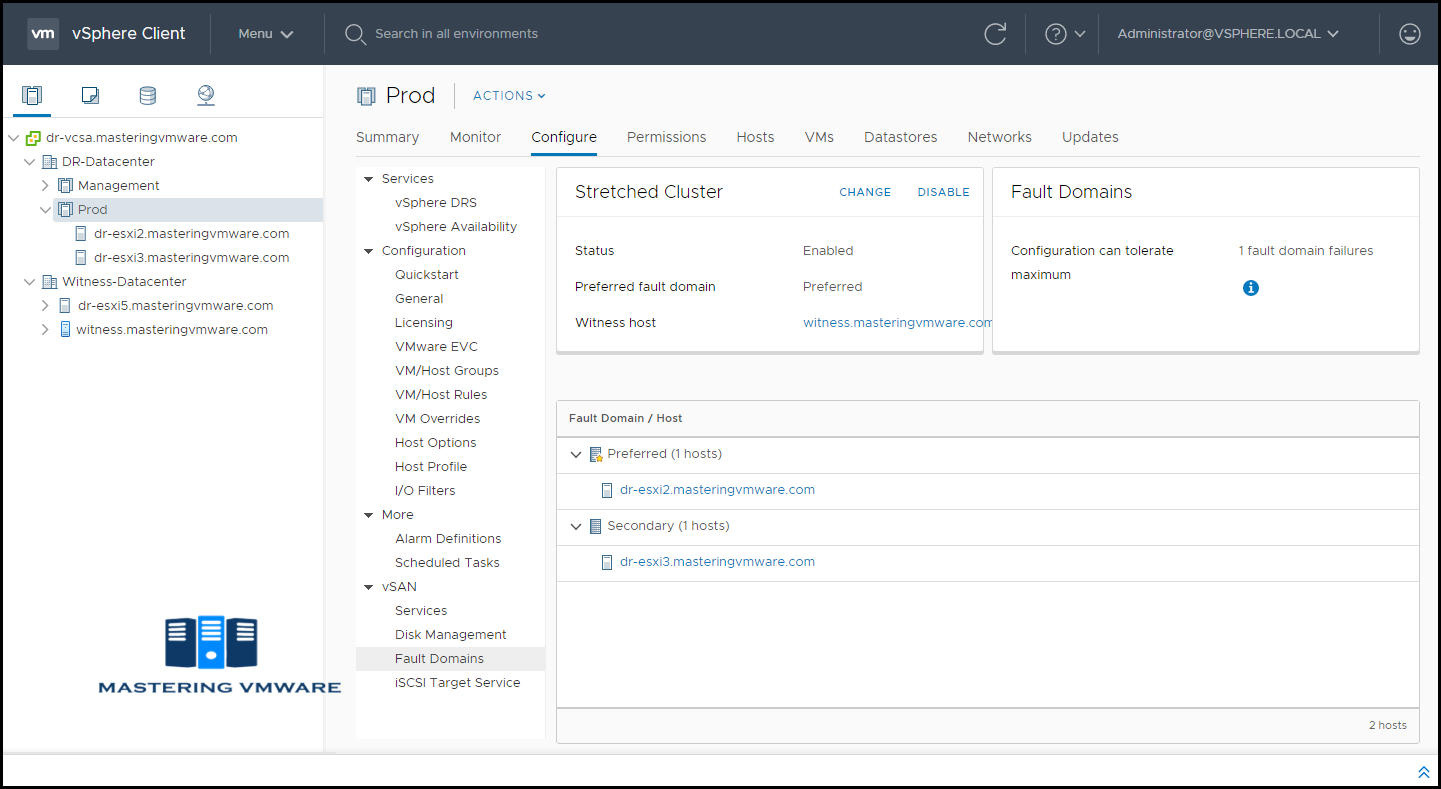The image size is (1441, 789).
Task: Click the dr-esxi5 host icon in tree
Action: point(65,306)
